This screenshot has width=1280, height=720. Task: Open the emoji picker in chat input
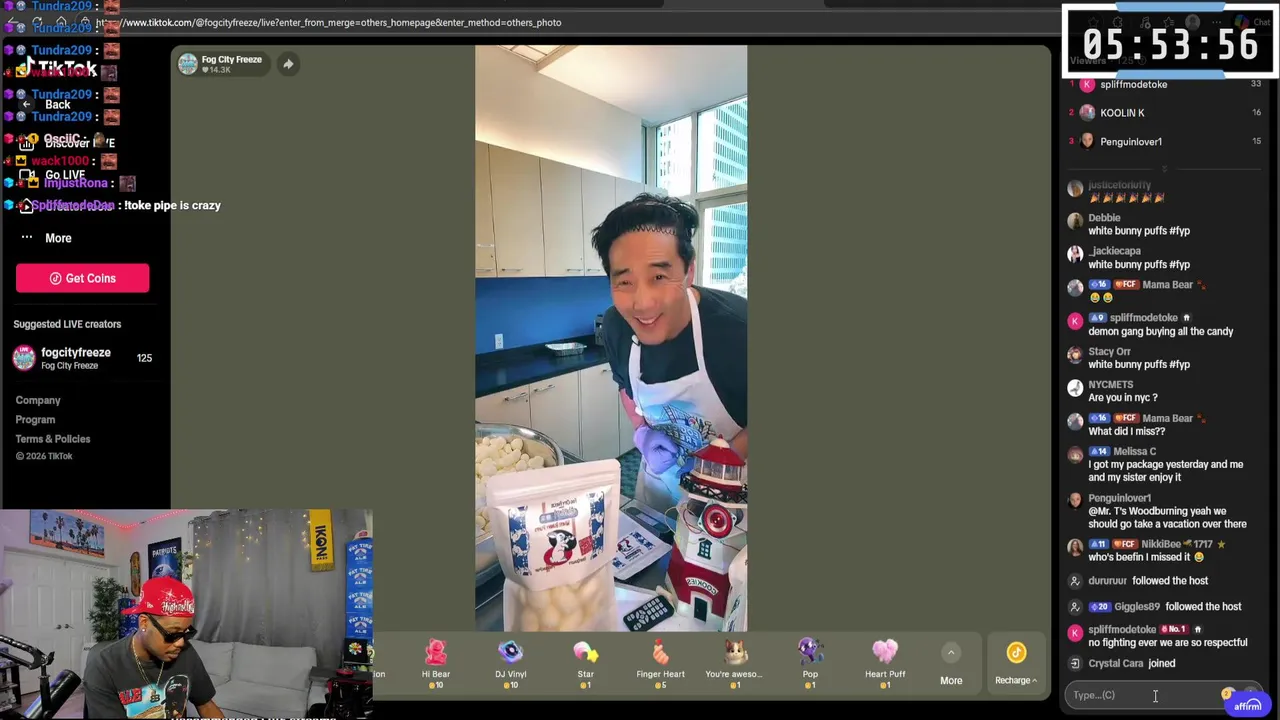pos(1227,694)
